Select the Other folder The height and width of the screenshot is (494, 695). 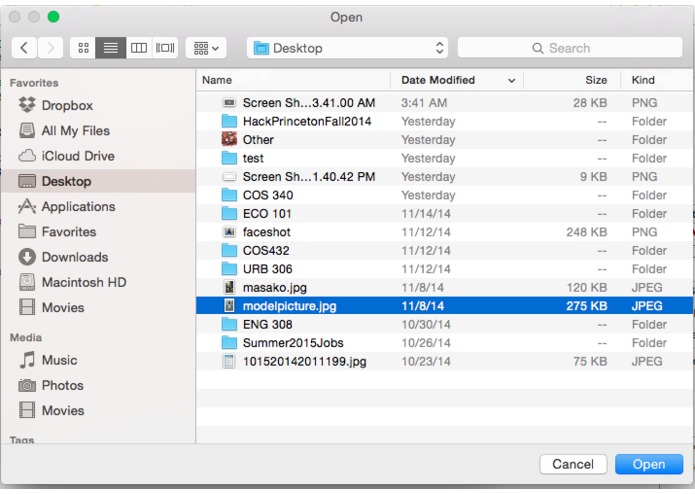tap(445, 140)
